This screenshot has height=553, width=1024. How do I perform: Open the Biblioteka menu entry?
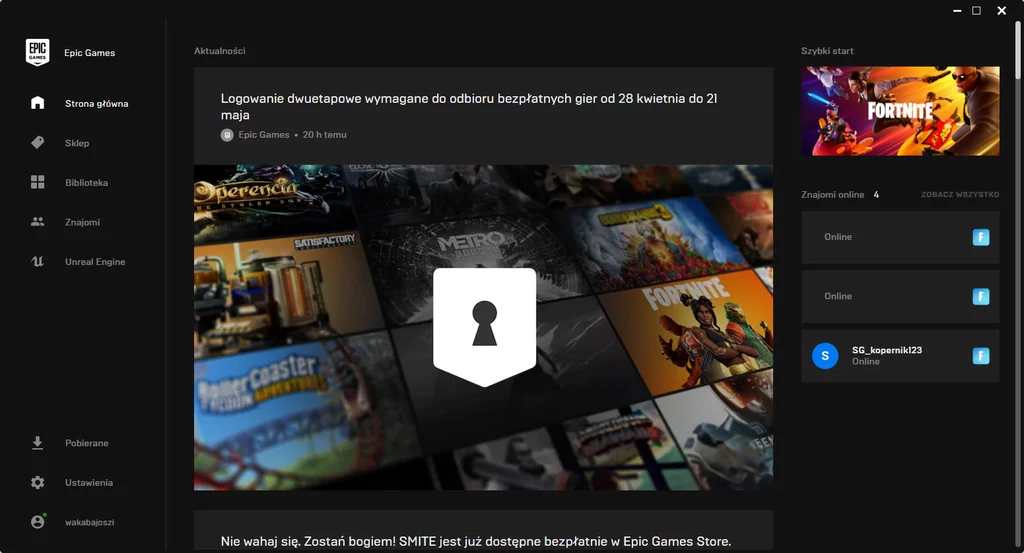pyautogui.click(x=86, y=183)
